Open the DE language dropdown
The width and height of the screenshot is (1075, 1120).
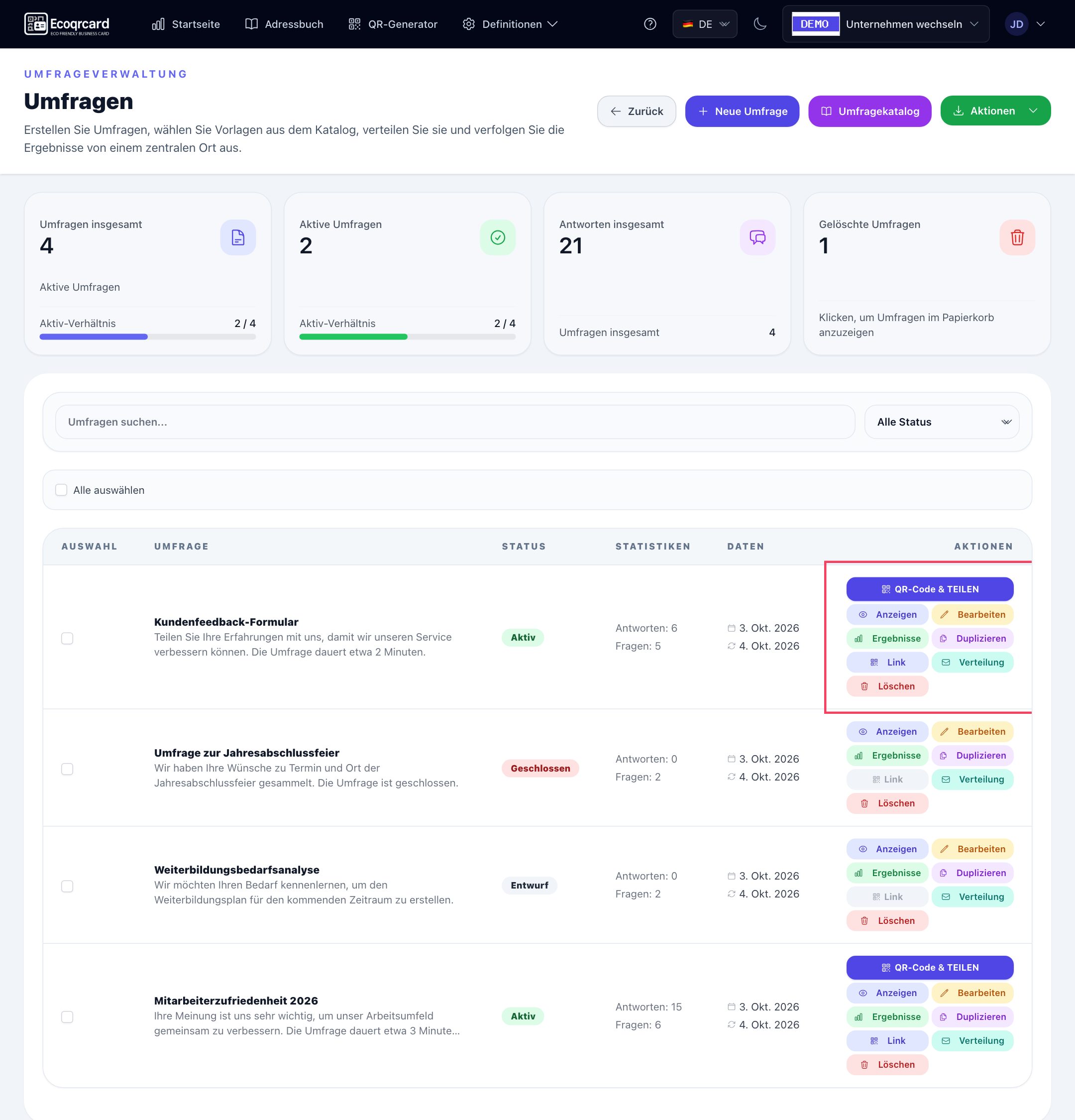tap(705, 24)
